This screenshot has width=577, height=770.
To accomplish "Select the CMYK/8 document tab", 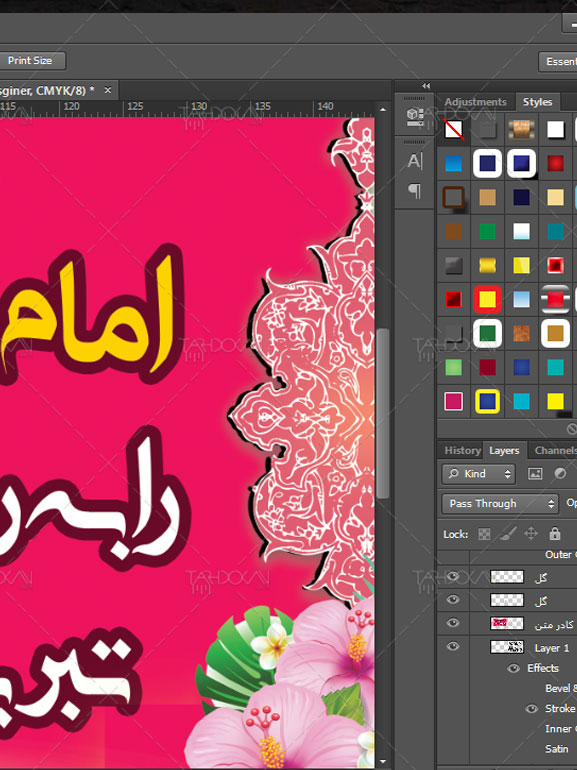I will coord(47,91).
